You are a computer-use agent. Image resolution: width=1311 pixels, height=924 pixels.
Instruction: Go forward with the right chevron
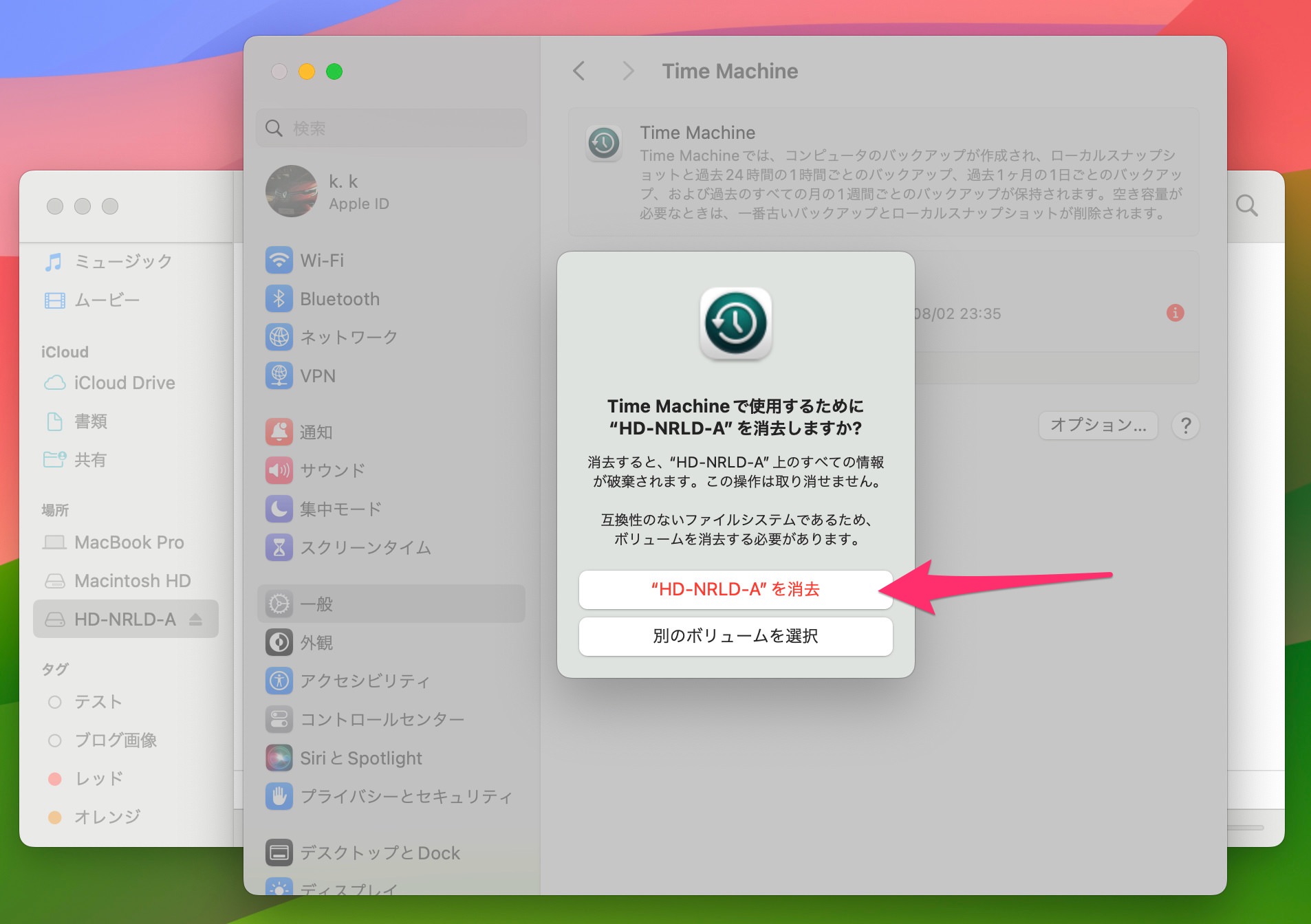(627, 71)
